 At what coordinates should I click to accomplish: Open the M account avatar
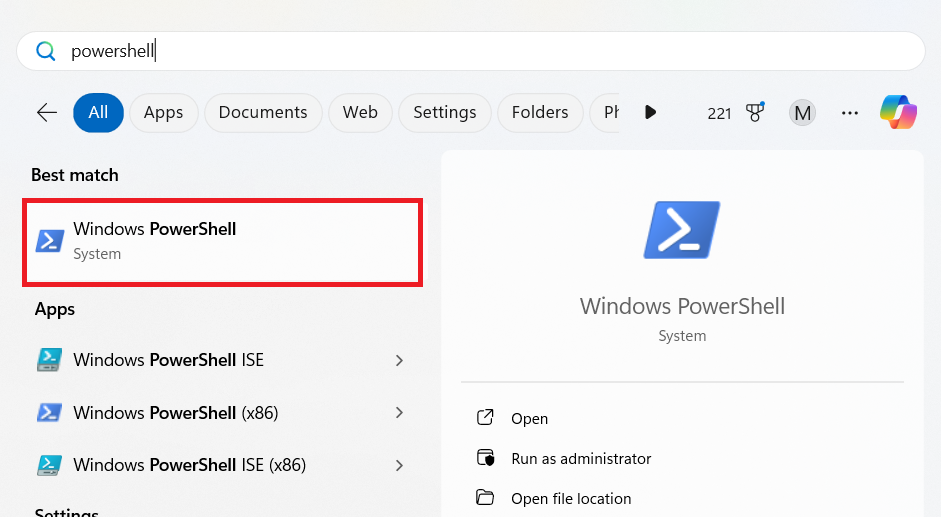click(802, 112)
